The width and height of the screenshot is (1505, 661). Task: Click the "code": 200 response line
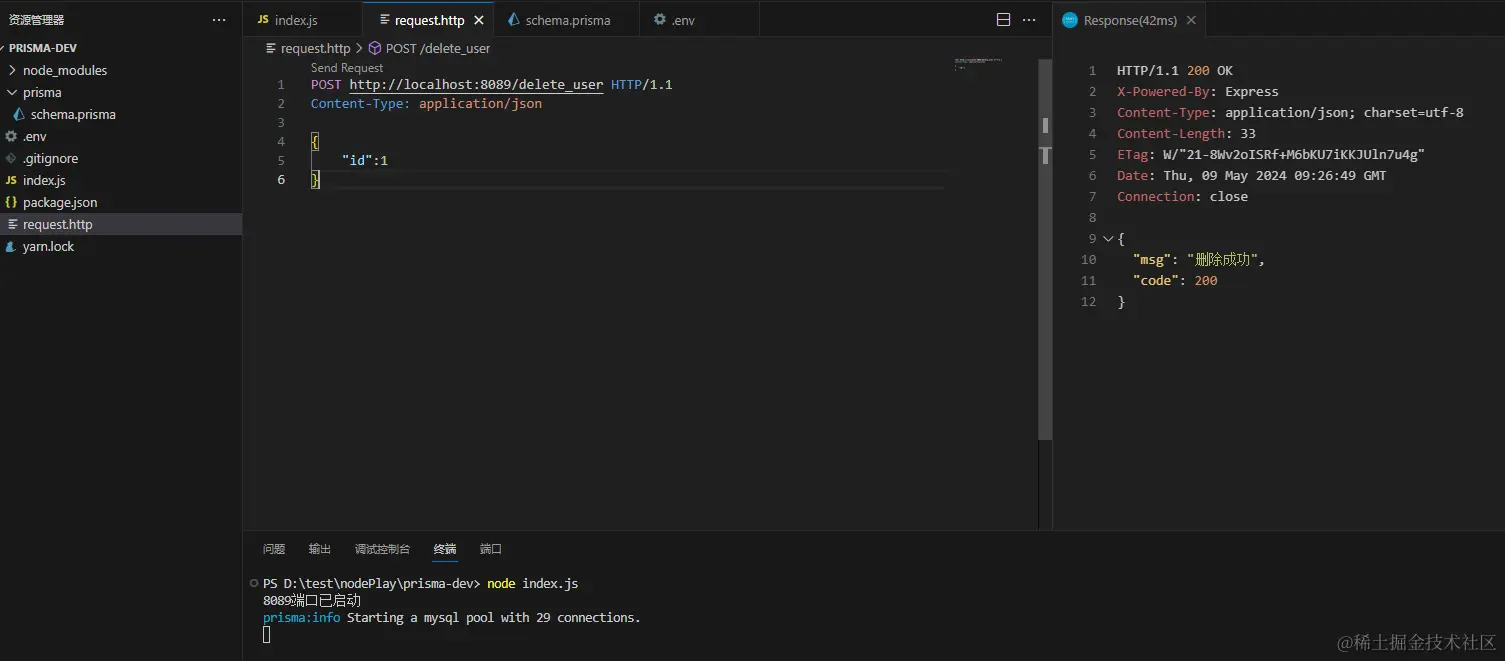pyautogui.click(x=1175, y=281)
